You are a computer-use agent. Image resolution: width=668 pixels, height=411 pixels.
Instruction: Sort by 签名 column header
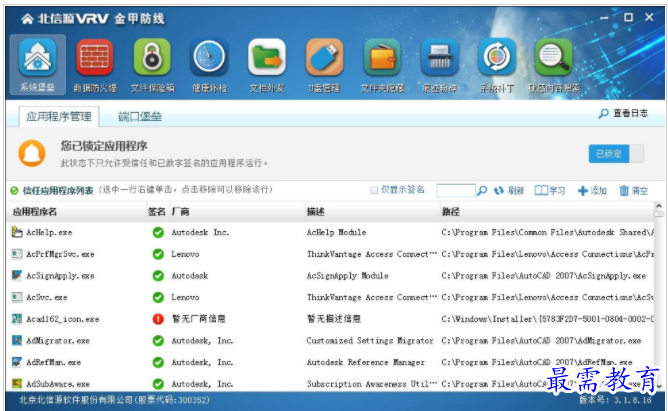click(x=158, y=211)
